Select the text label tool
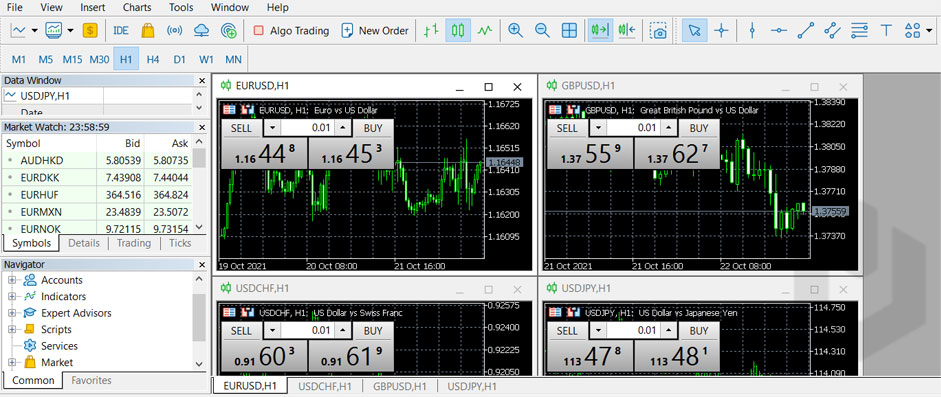This screenshot has height=397, width=941. pos(886,30)
